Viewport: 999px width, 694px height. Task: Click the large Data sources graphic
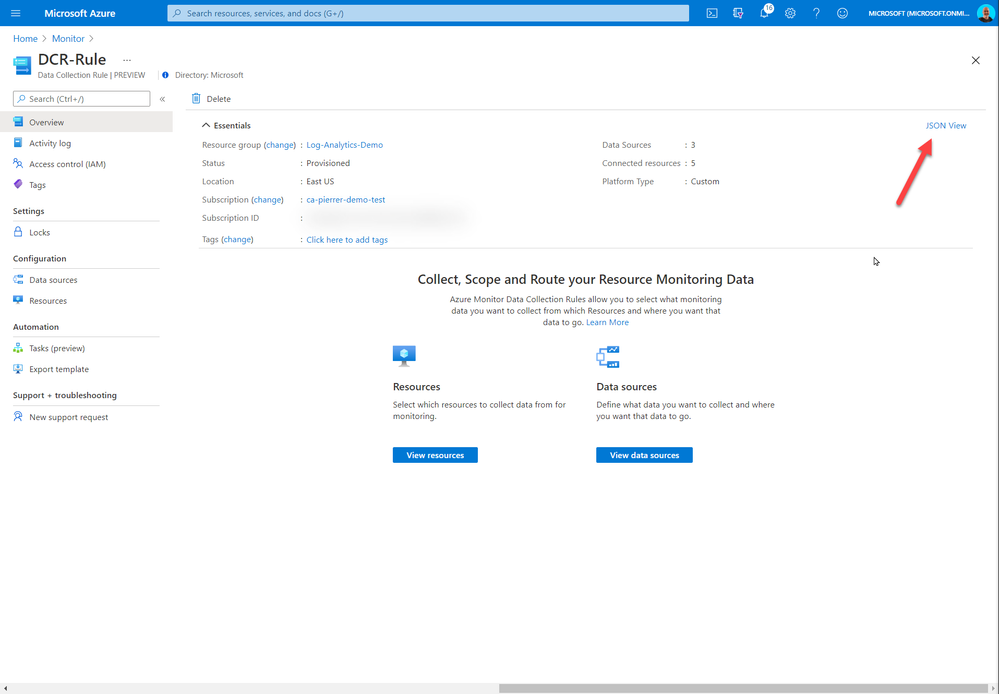608,357
